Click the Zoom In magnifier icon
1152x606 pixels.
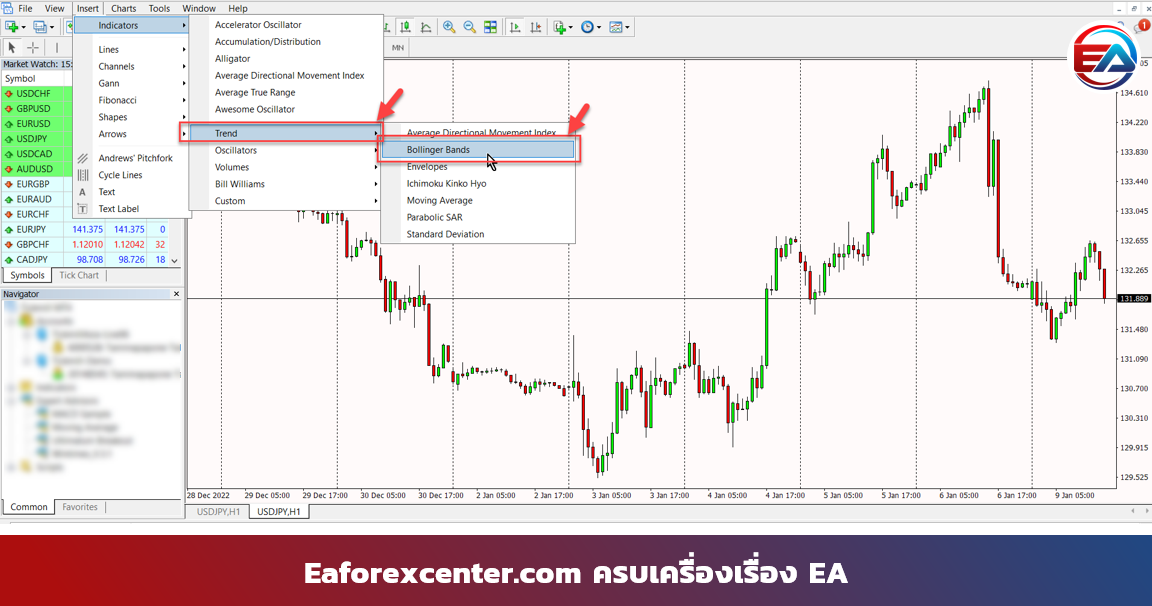click(x=449, y=27)
